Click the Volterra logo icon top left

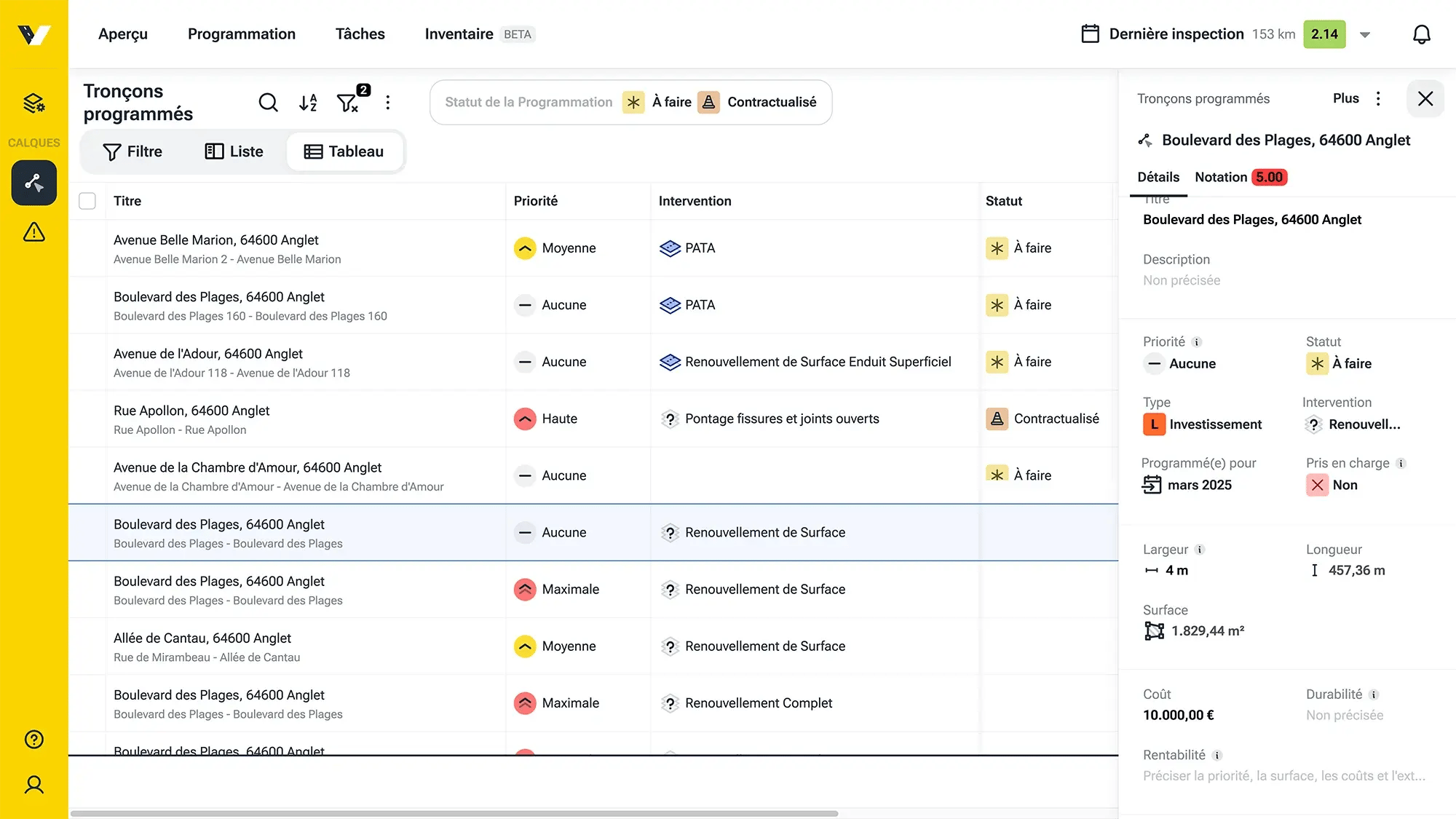point(33,34)
